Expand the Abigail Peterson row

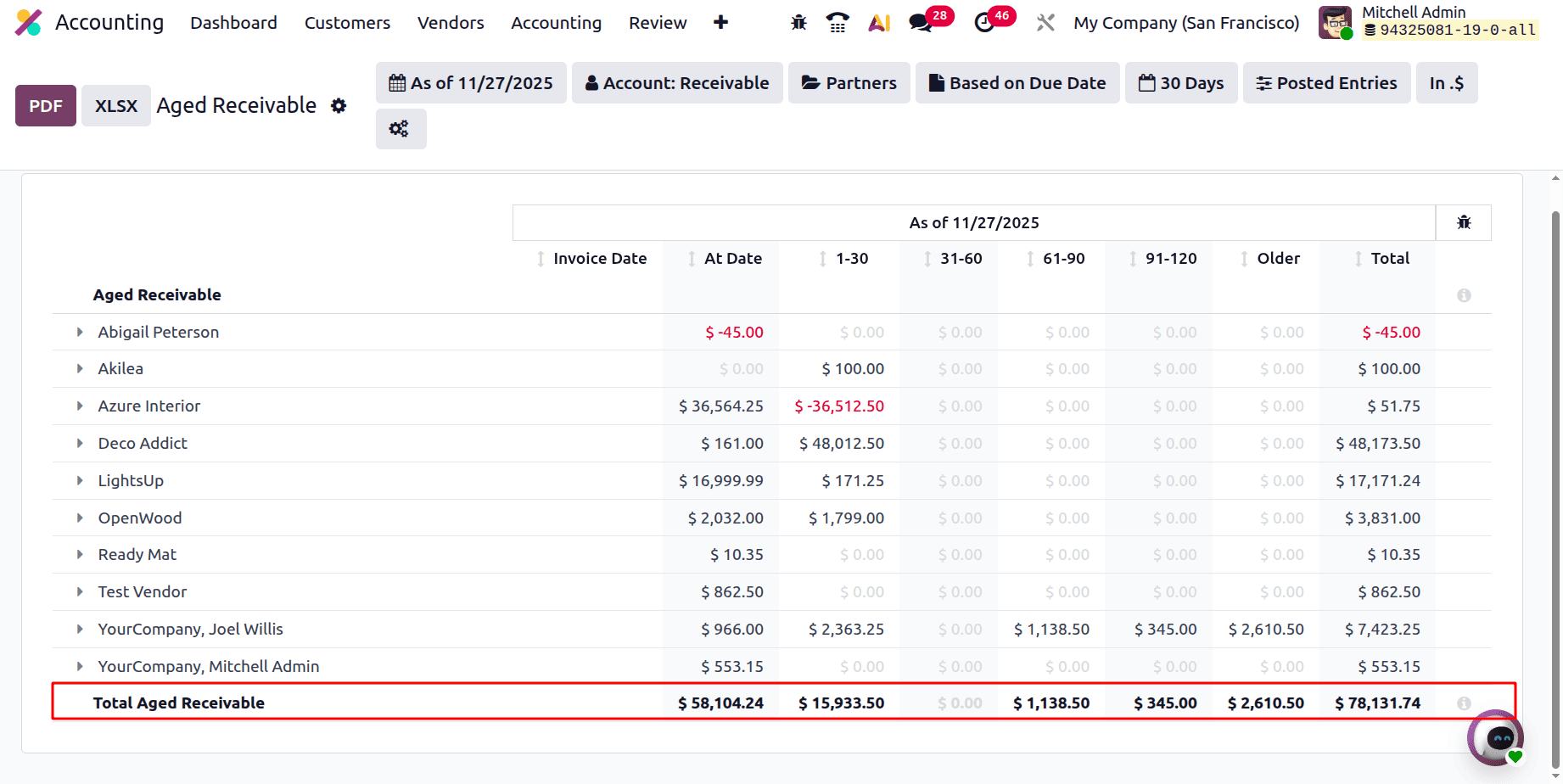pyautogui.click(x=80, y=332)
